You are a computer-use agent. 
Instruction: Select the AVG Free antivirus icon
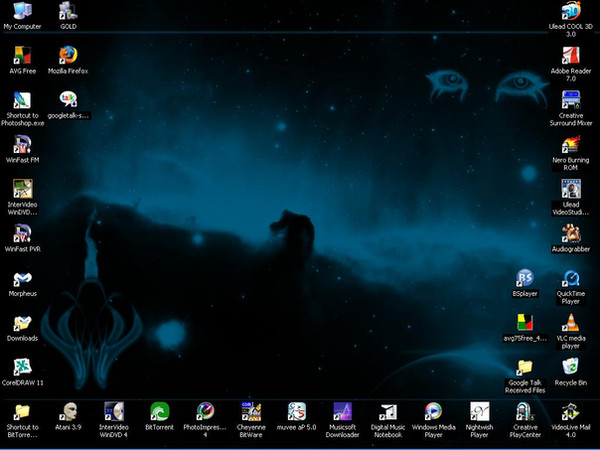click(x=22, y=55)
